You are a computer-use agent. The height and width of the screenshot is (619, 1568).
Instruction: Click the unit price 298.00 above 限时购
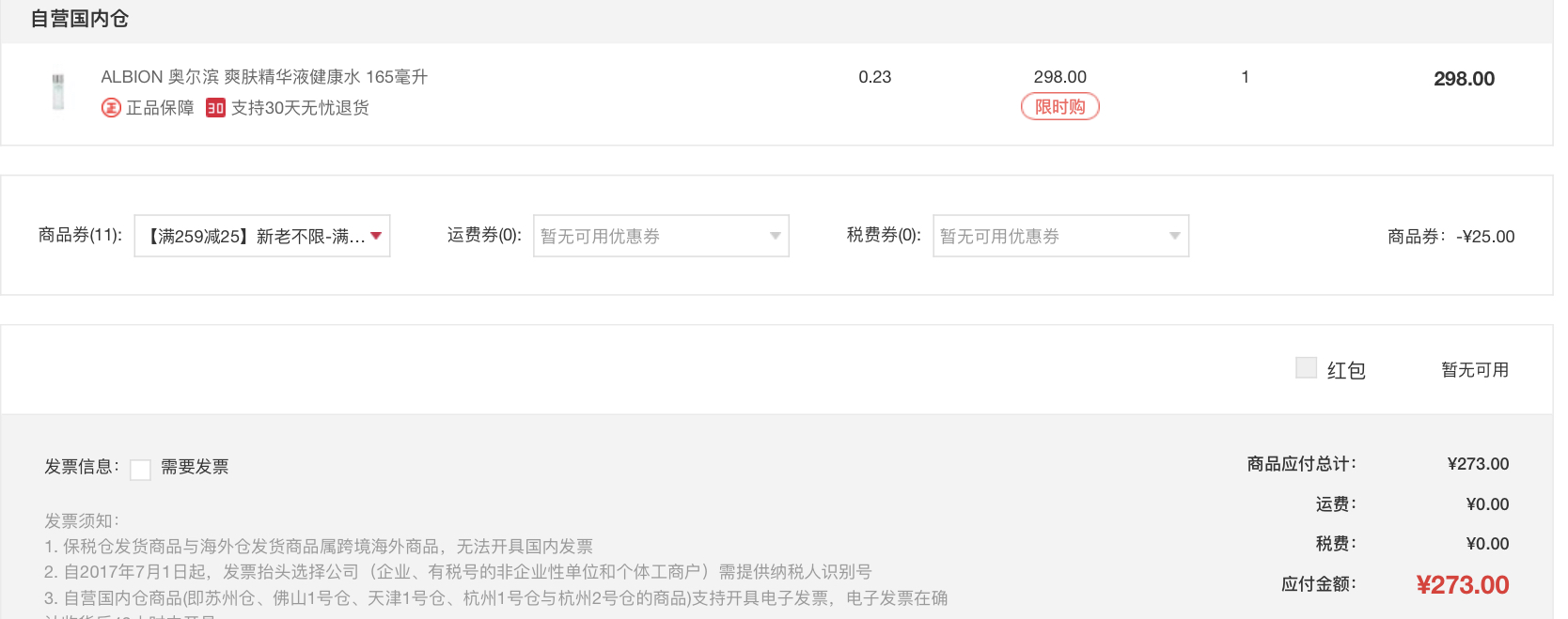tap(1060, 77)
